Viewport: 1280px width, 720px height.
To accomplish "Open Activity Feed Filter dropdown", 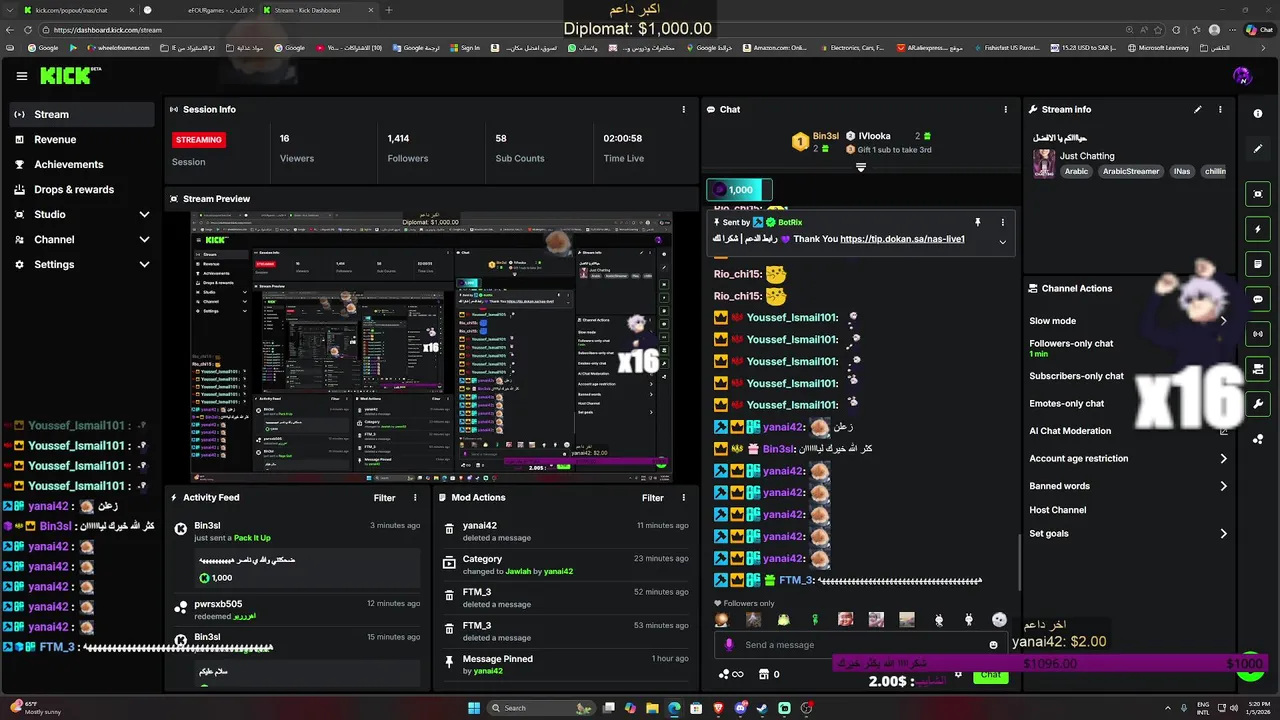I will (x=384, y=497).
